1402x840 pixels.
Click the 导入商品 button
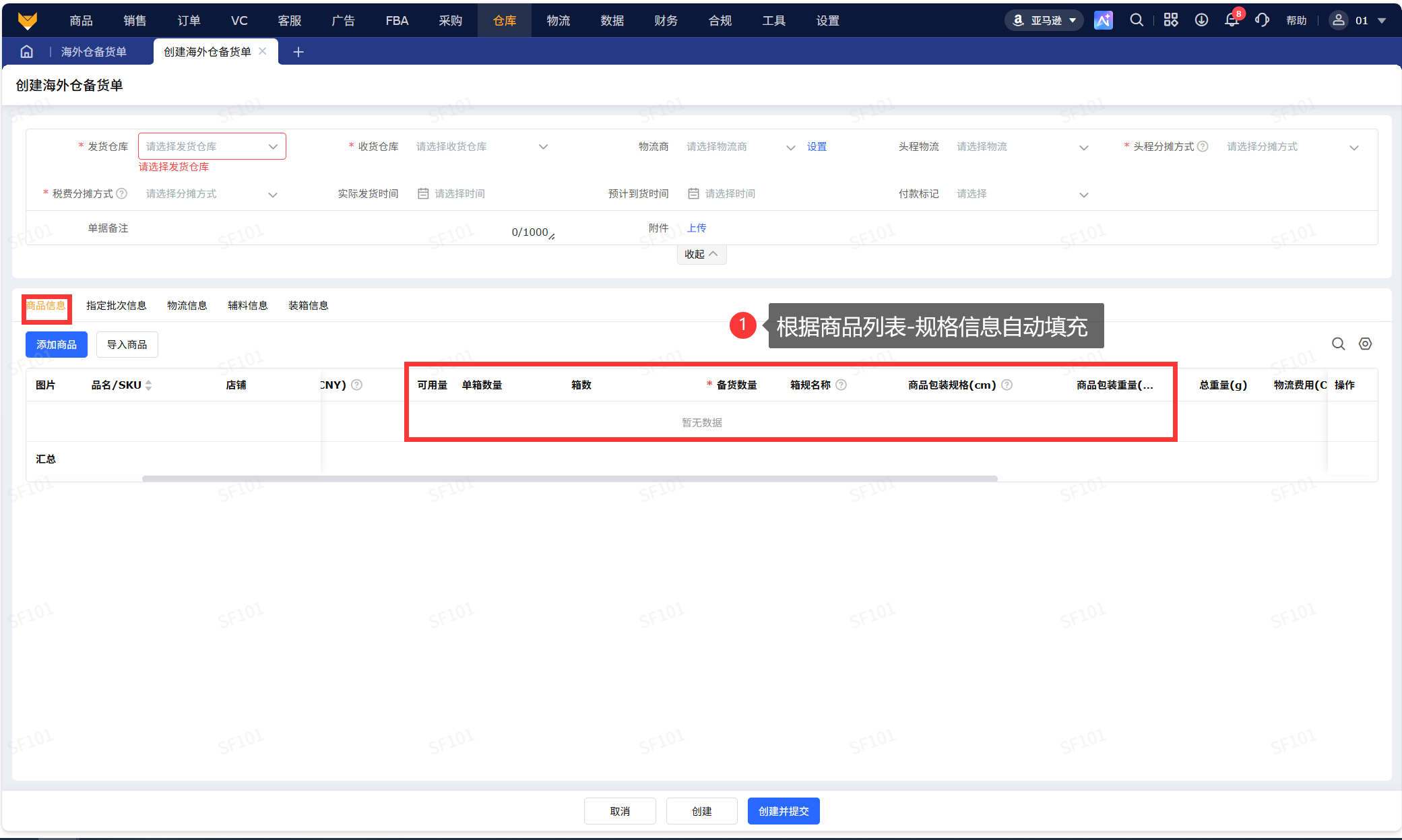(127, 344)
